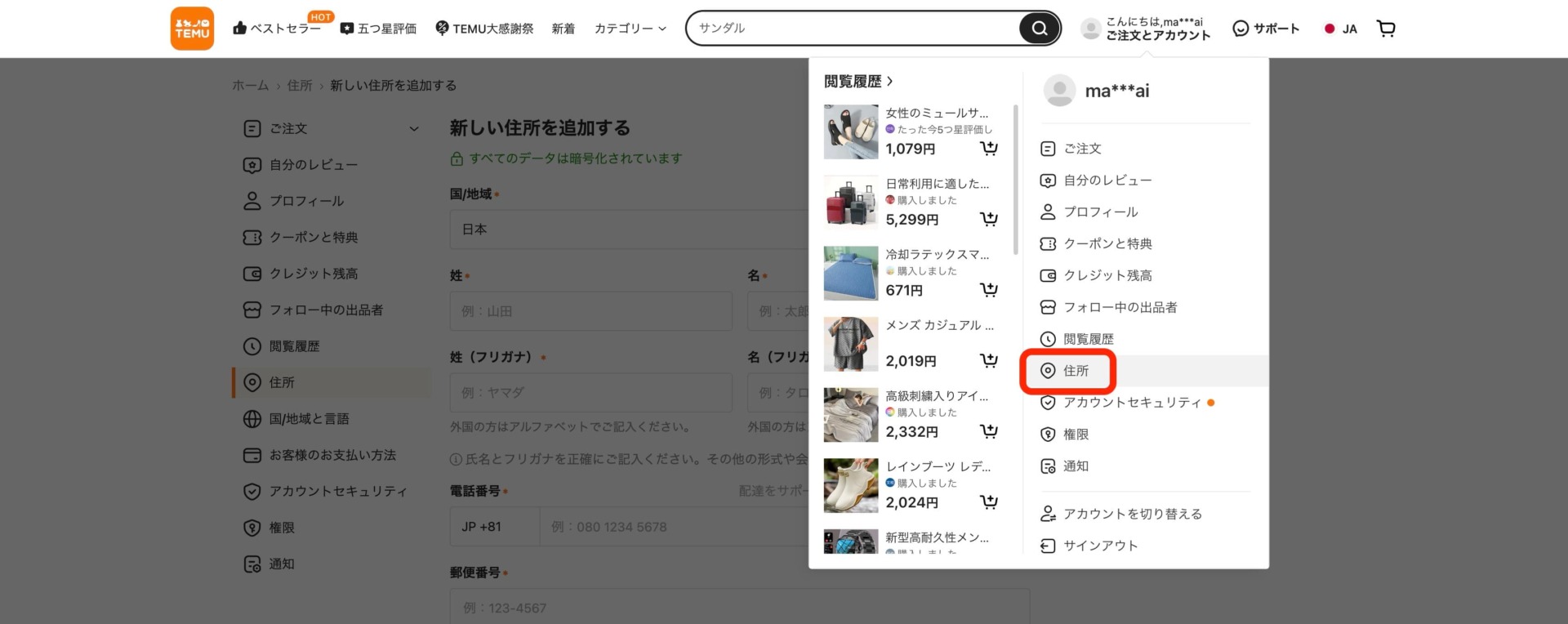Add 1,079円 item to cart

click(988, 149)
